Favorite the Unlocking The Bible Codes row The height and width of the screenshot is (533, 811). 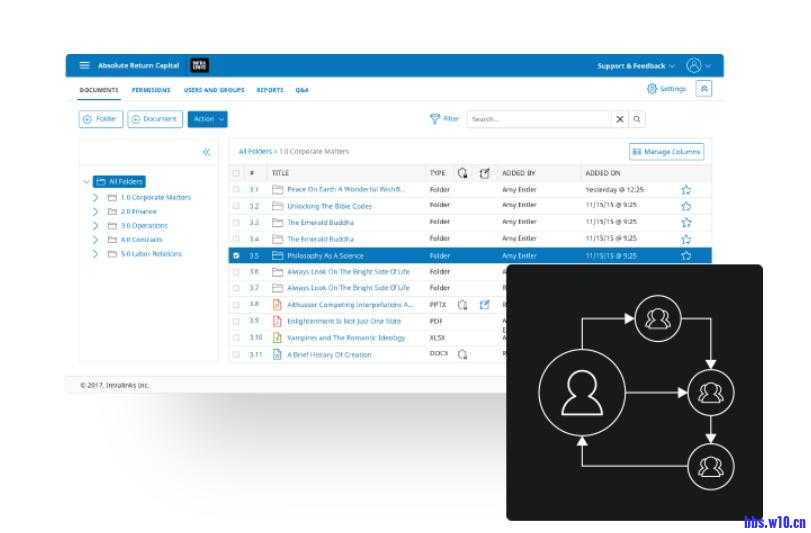point(686,206)
